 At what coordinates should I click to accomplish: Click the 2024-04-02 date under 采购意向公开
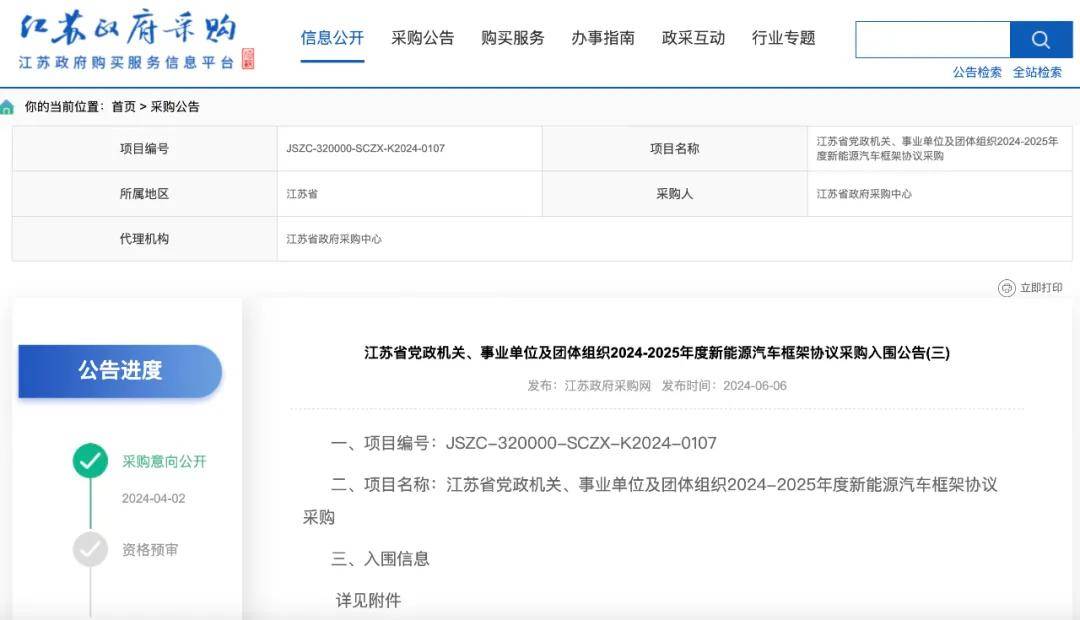[154, 499]
